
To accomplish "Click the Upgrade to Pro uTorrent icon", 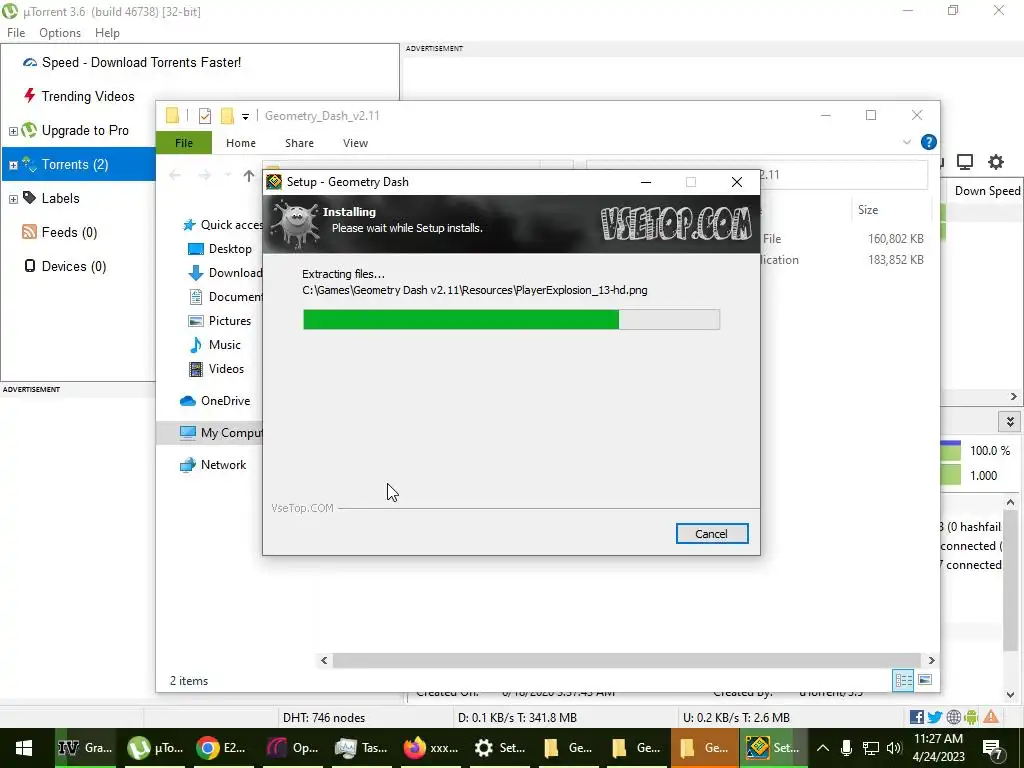I will coord(29,130).
